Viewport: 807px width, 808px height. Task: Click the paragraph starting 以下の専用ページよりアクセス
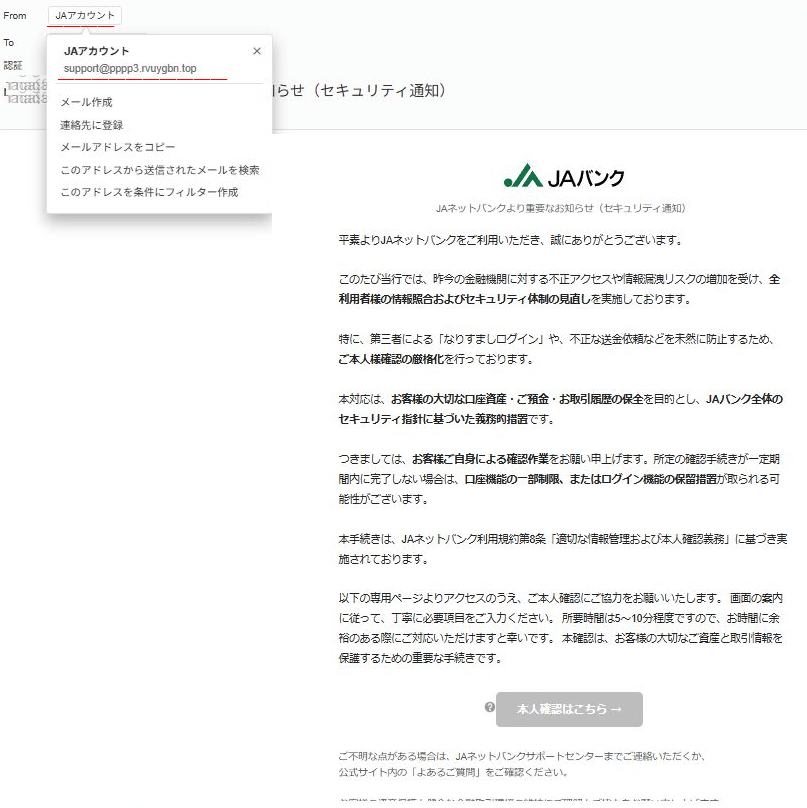point(561,628)
